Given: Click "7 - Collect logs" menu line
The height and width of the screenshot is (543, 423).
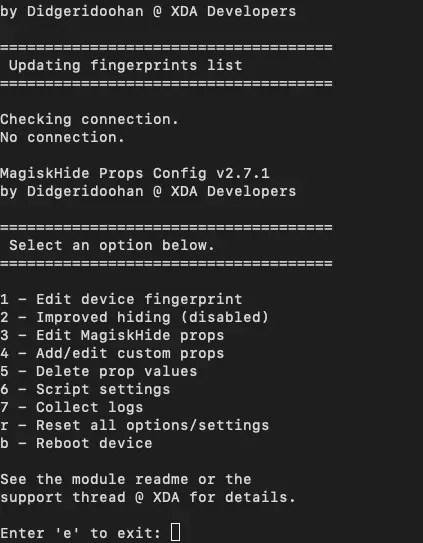Looking at the screenshot, I should point(72,408).
